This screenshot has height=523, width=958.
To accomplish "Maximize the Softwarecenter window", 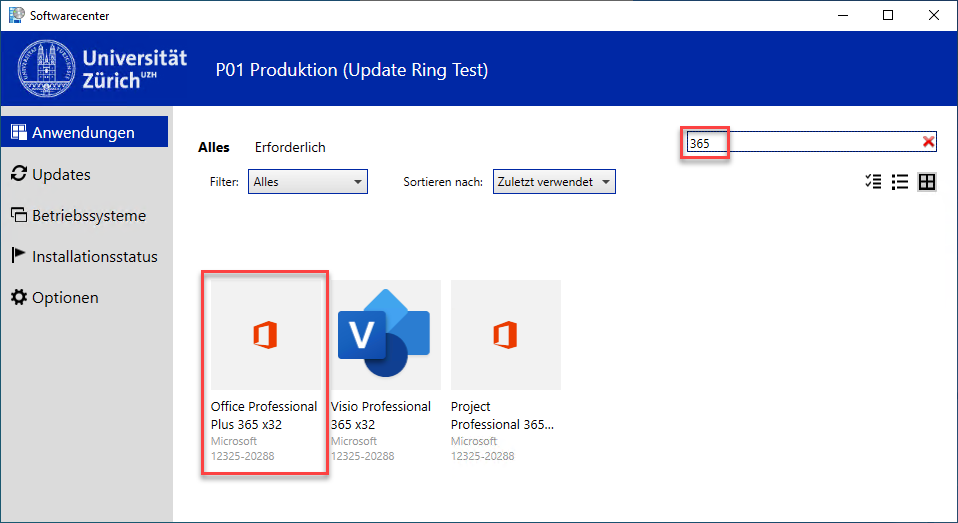I will pos(887,15).
